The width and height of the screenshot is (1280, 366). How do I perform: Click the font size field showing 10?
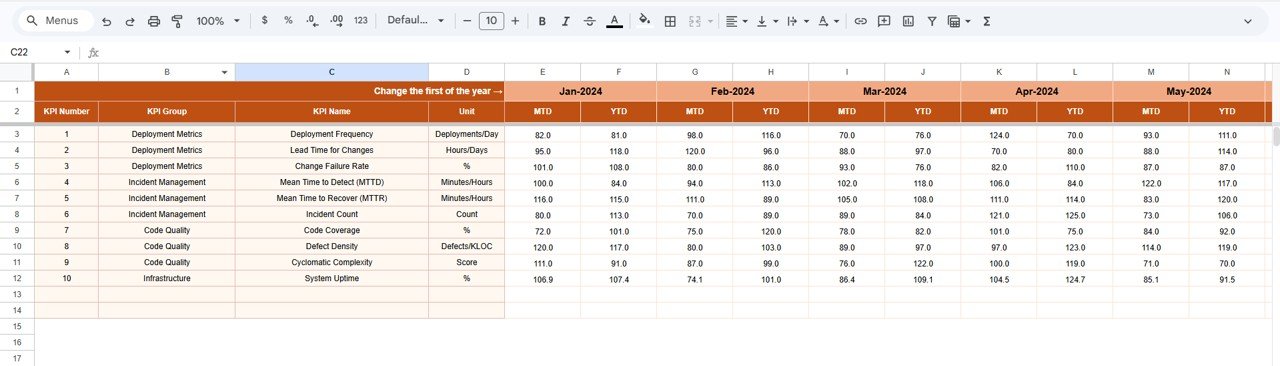(491, 21)
